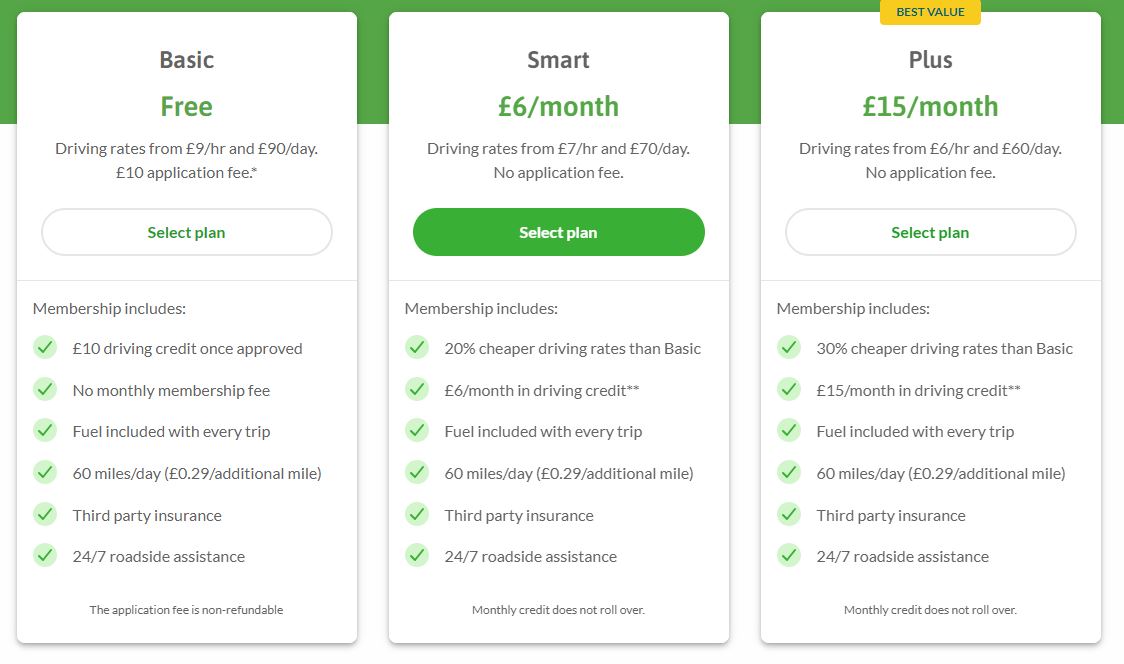
Task: Click the checkmark next to Third party insurance under Basic
Action: pyautogui.click(x=45, y=515)
